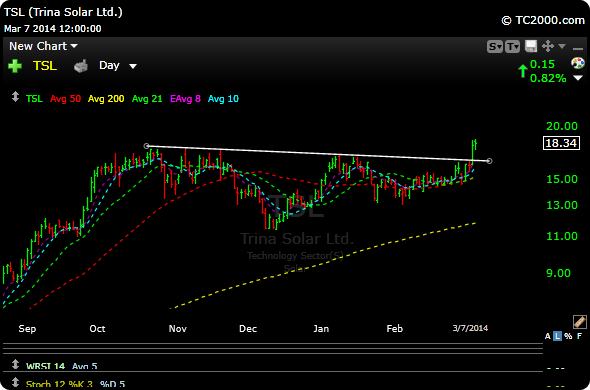590x390 pixels.
Task: Click the Stoch 12 %K 3 indicator label
Action: [59, 384]
